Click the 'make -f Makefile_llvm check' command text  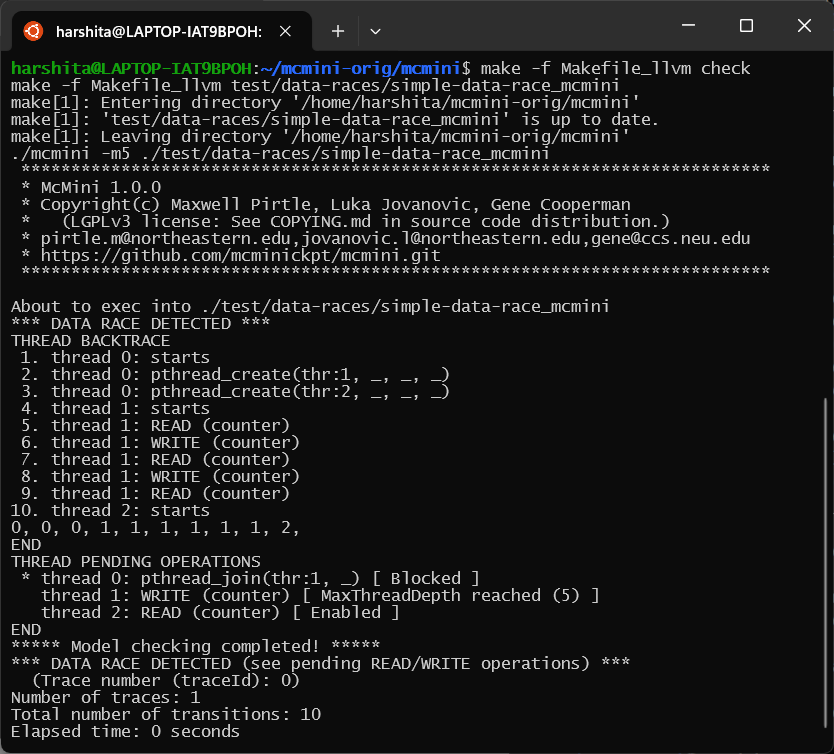615,69
